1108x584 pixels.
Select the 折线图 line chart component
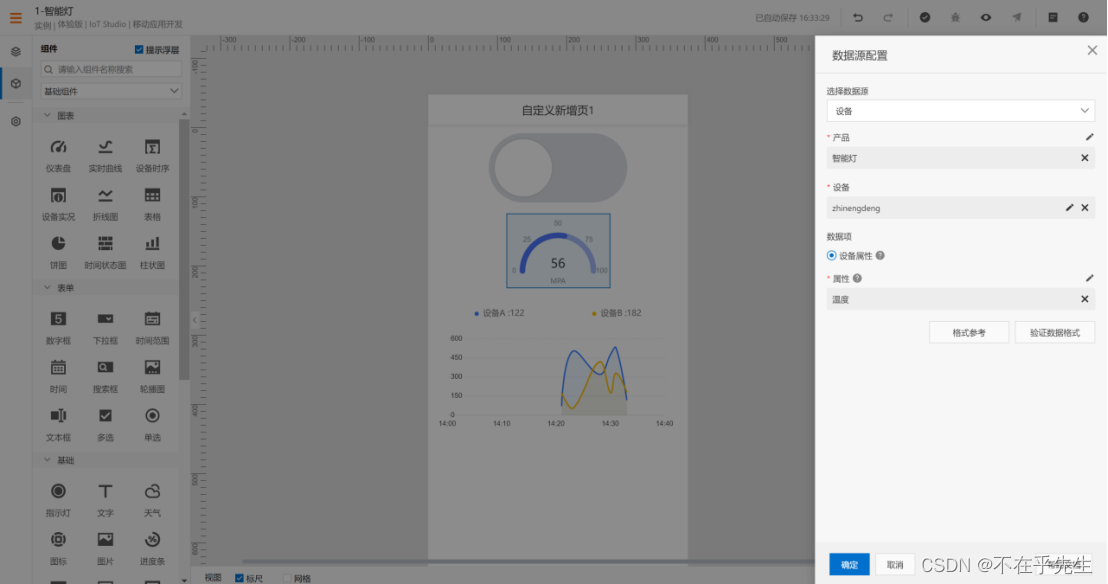(105, 204)
